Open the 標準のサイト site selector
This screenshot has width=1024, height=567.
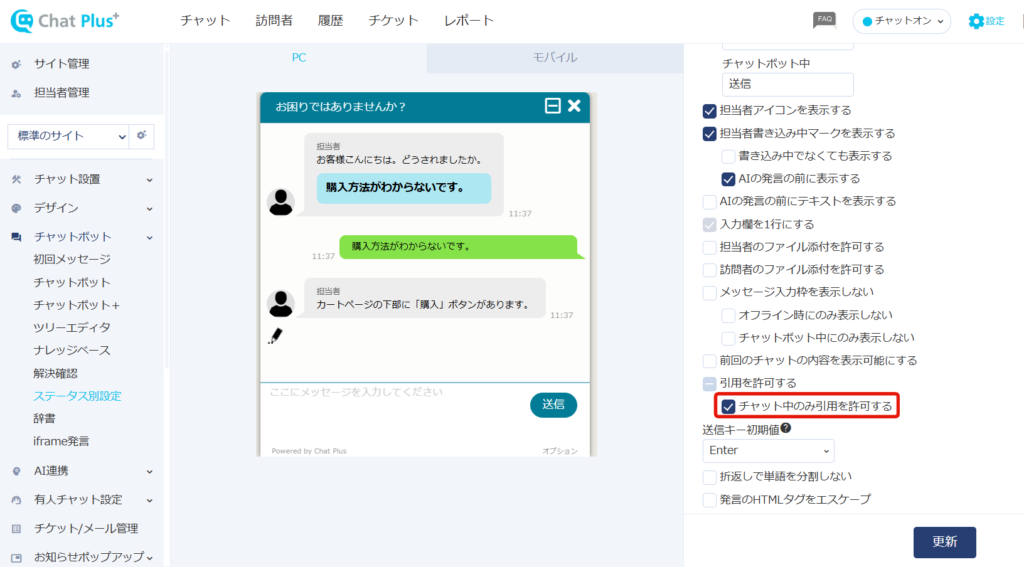click(69, 136)
